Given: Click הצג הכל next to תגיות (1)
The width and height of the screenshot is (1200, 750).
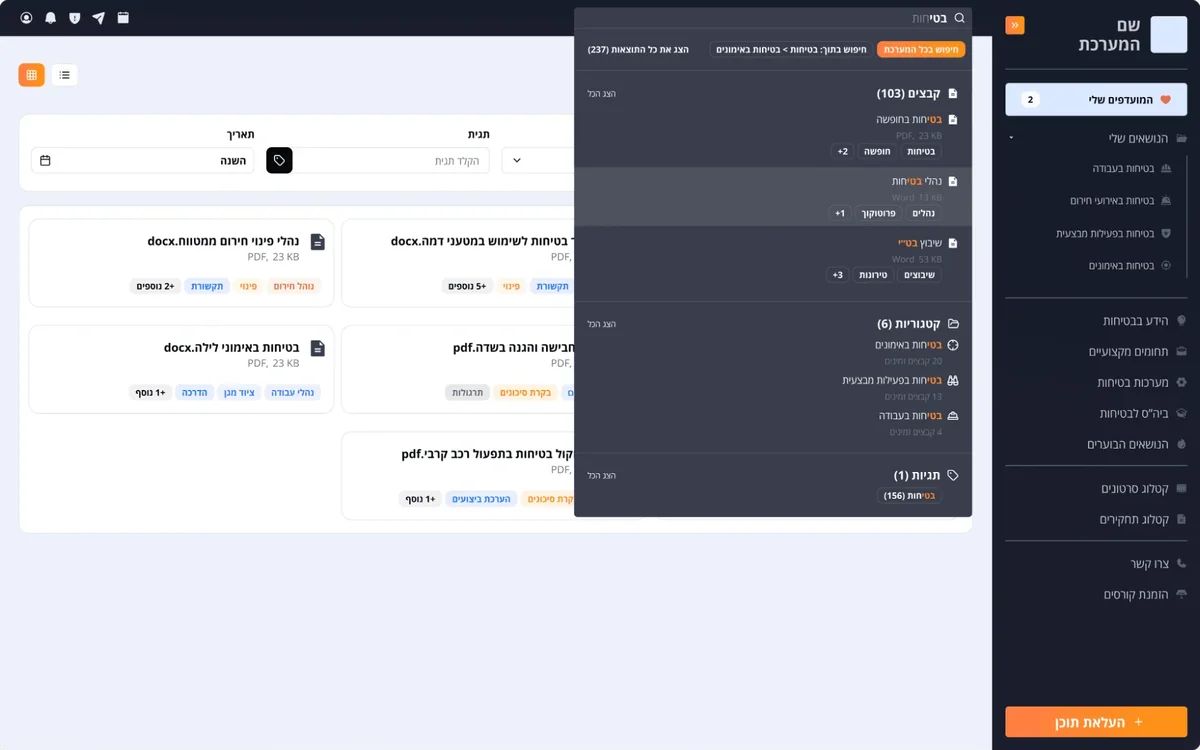Looking at the screenshot, I should tap(601, 475).
